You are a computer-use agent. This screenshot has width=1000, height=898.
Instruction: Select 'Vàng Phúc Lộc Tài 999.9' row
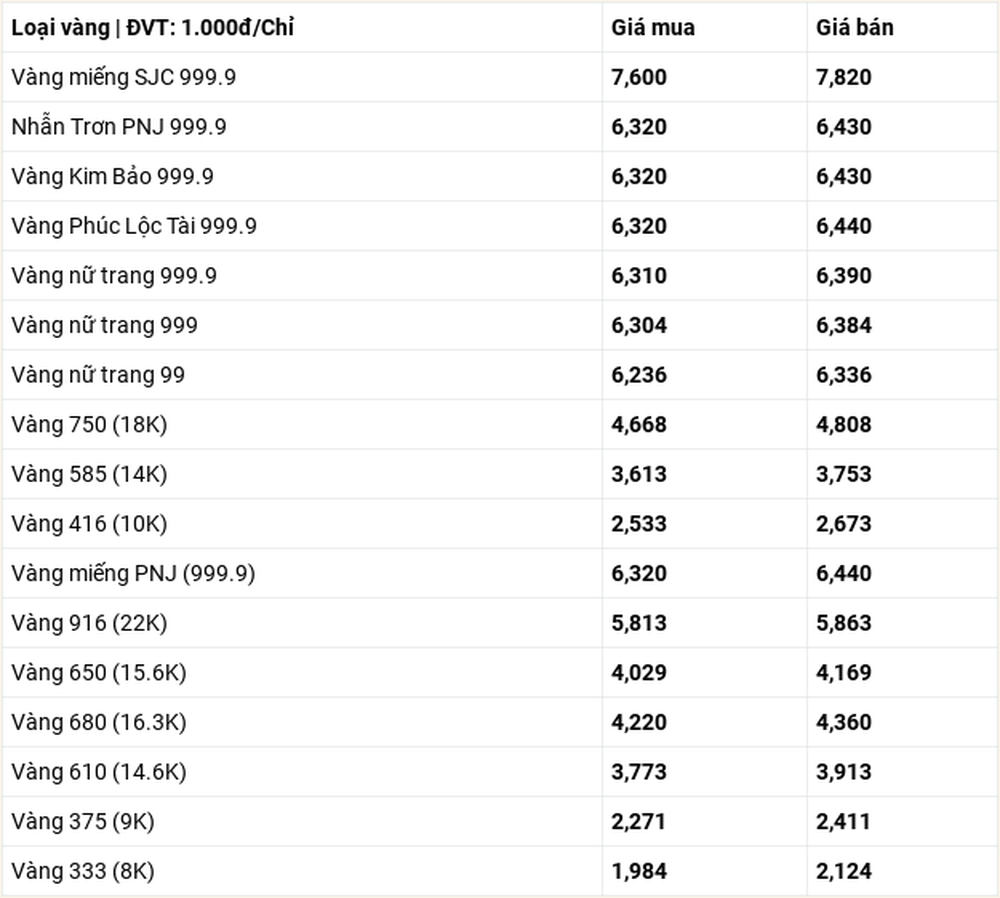coord(500,226)
